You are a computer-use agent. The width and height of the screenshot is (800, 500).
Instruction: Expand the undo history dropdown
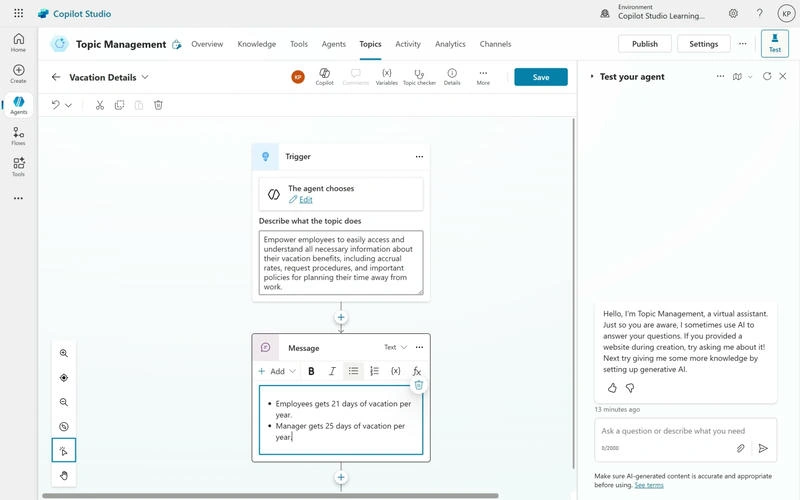click(68, 105)
